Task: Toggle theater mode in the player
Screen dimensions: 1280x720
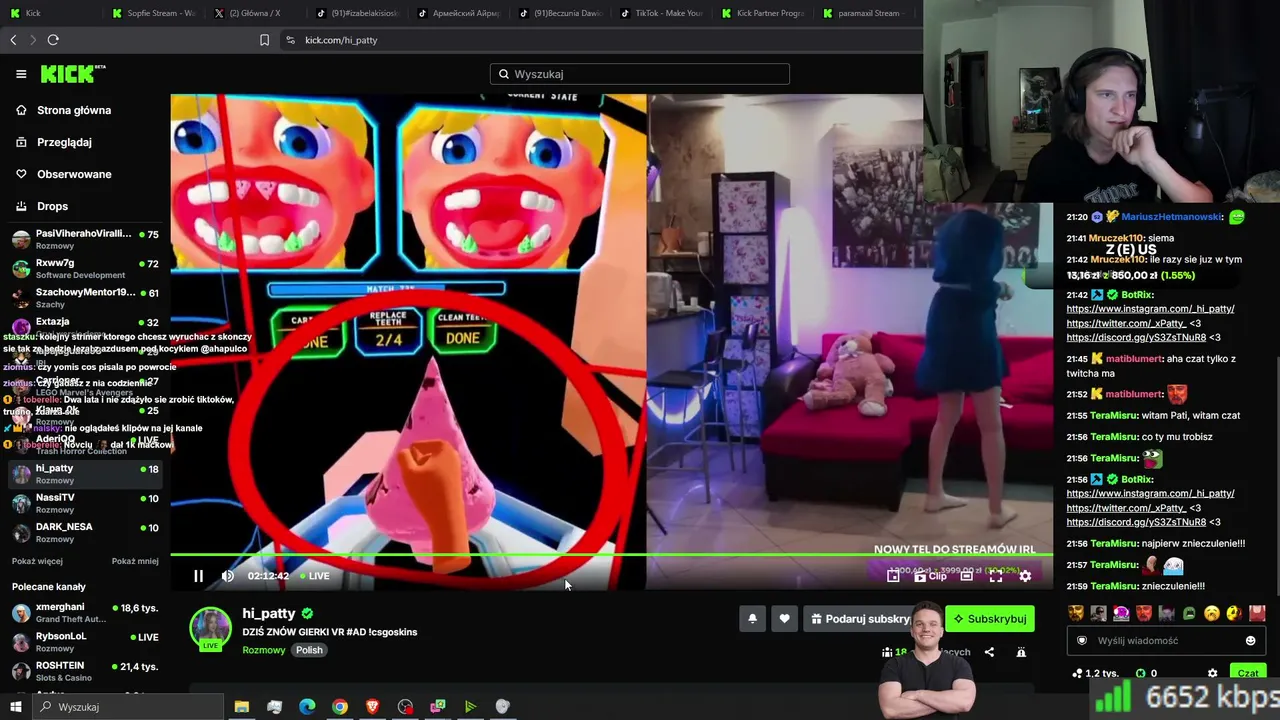Action: click(966, 576)
